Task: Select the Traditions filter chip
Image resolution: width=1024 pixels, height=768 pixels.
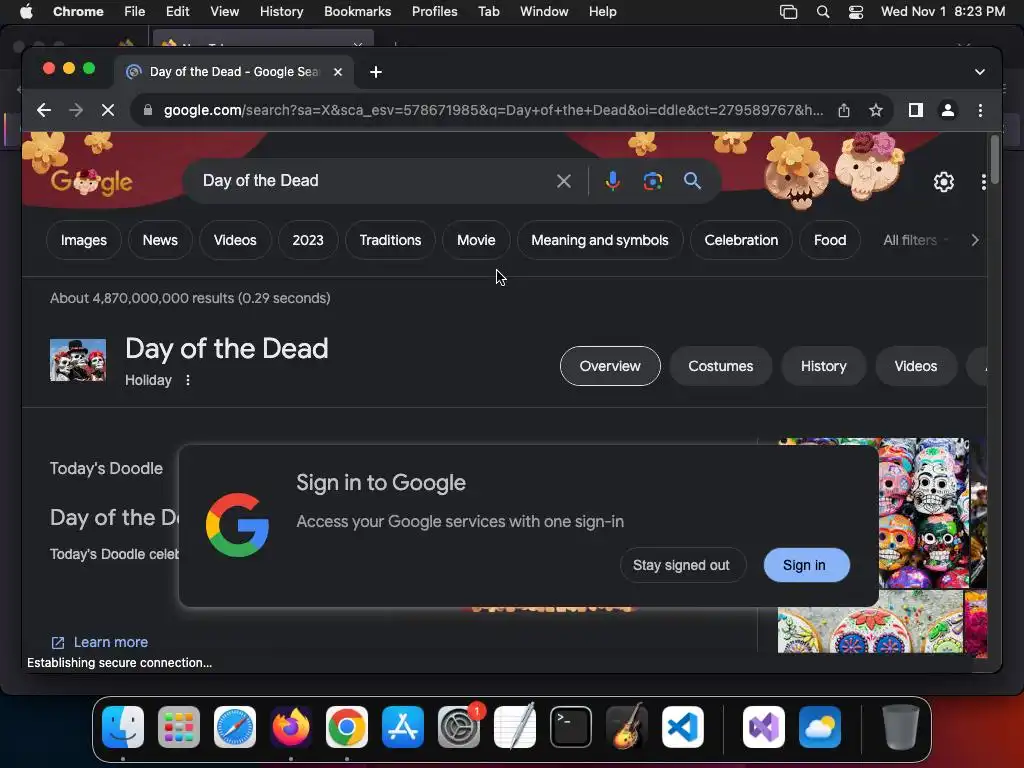Action: (x=390, y=240)
